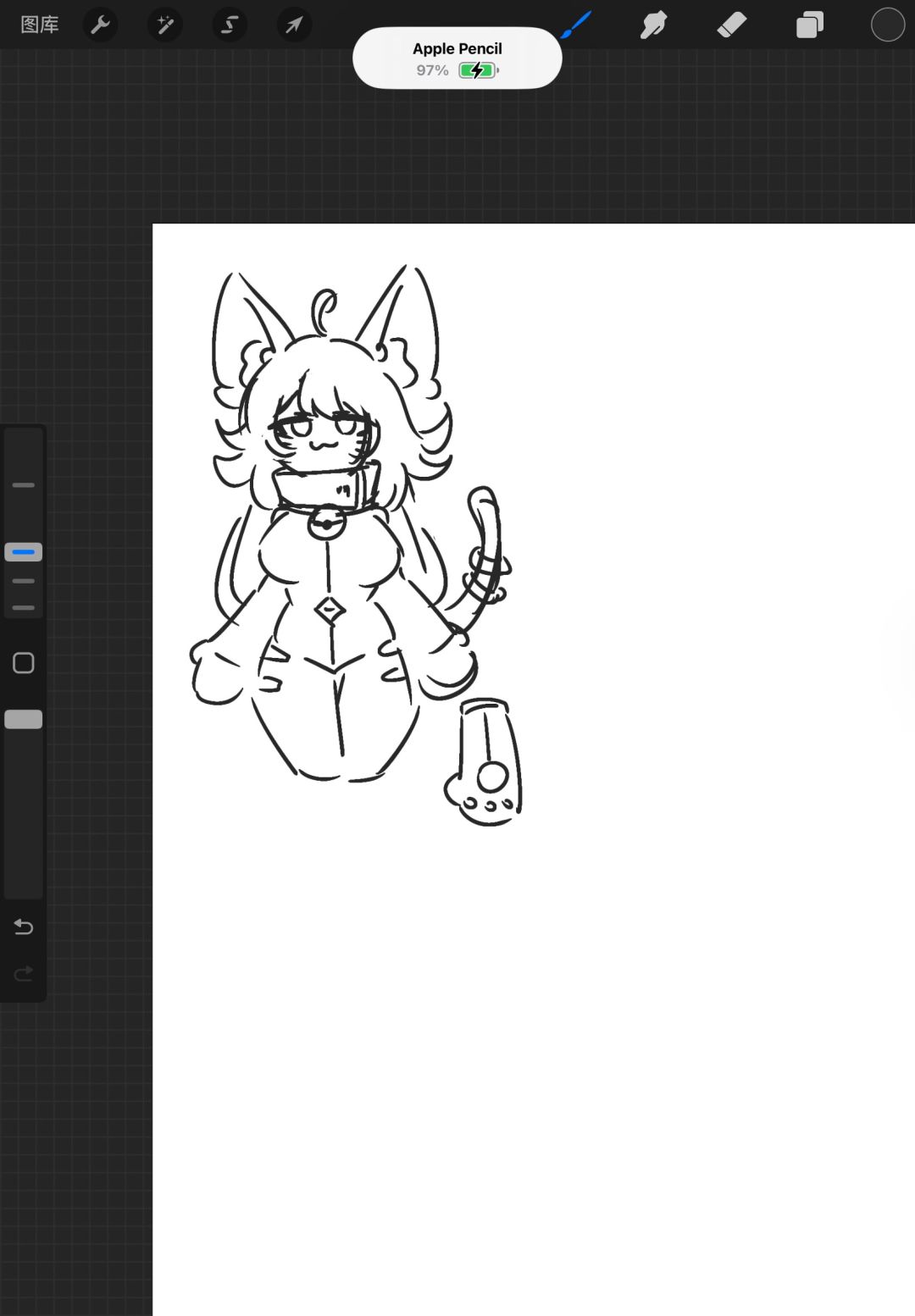The image size is (915, 1316).
Task: Tap the topmost gray brush size notch
Action: click(x=24, y=485)
